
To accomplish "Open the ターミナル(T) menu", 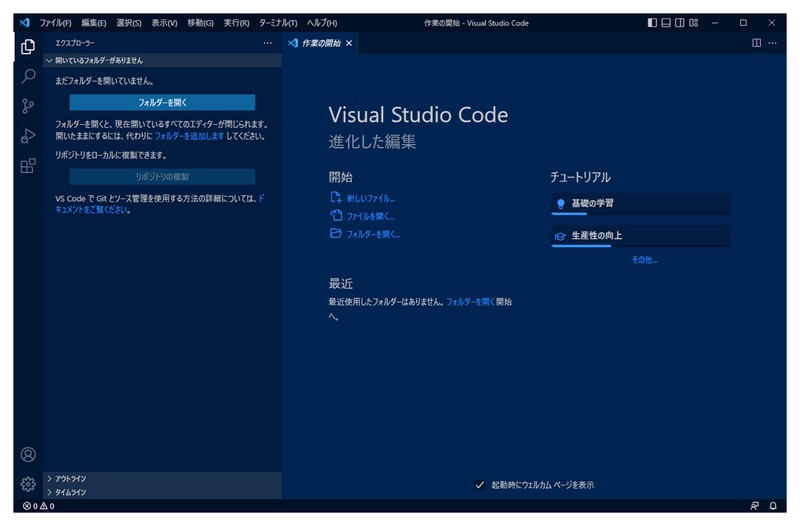I will (x=278, y=23).
